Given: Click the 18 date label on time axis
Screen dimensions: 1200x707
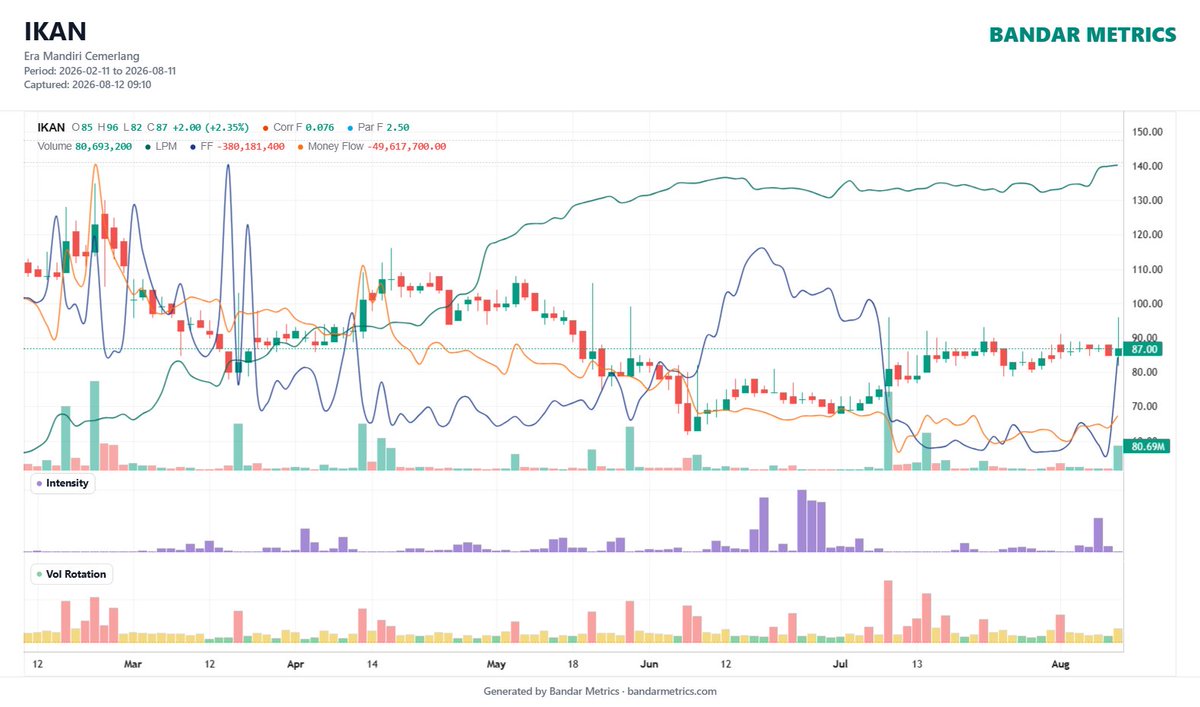Looking at the screenshot, I should 573,663.
